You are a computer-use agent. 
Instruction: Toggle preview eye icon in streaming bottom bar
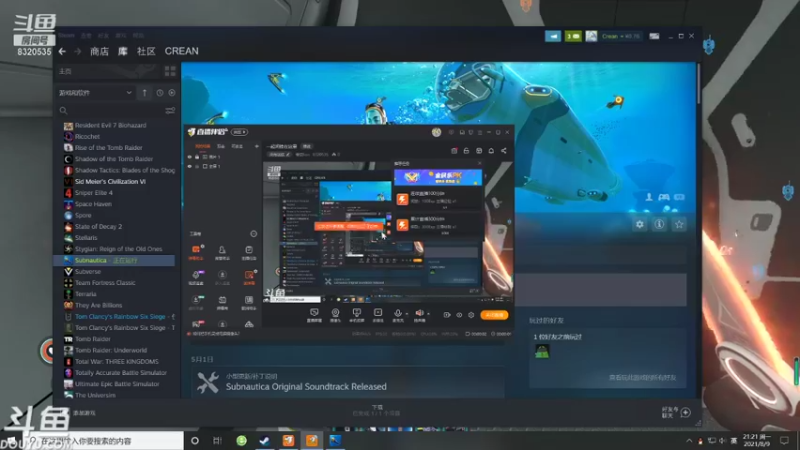(459, 315)
